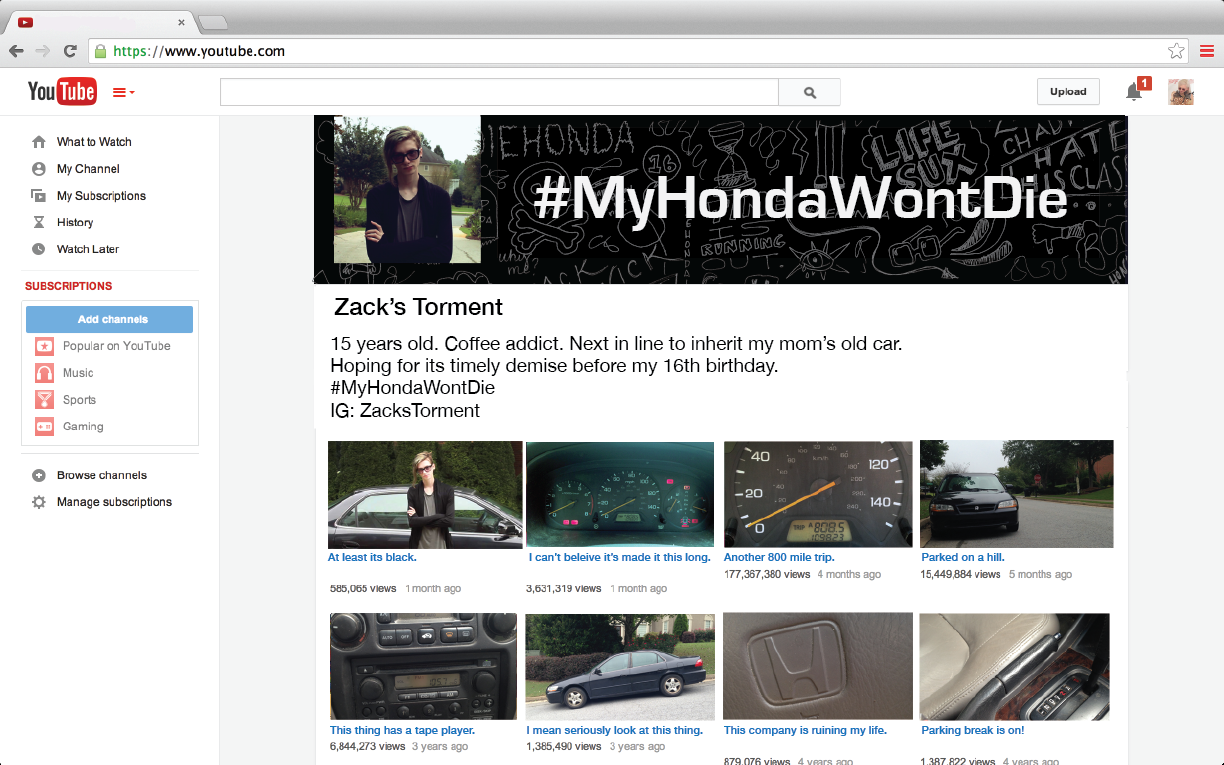The image size is (1224, 765).
Task: Click the IG: ZacksTorment text
Action: 405,411
